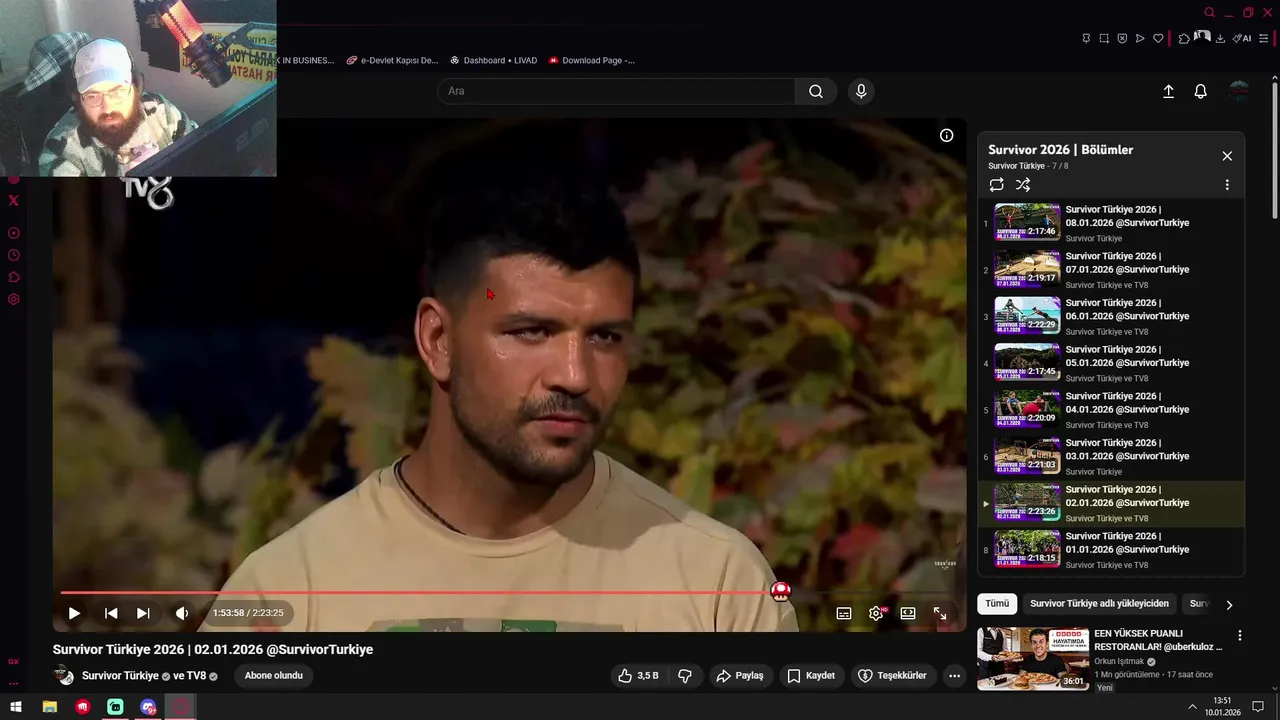Image resolution: width=1280 pixels, height=720 pixels.
Task: Open options for Orkun Işıtmak video
Action: coord(1240,636)
